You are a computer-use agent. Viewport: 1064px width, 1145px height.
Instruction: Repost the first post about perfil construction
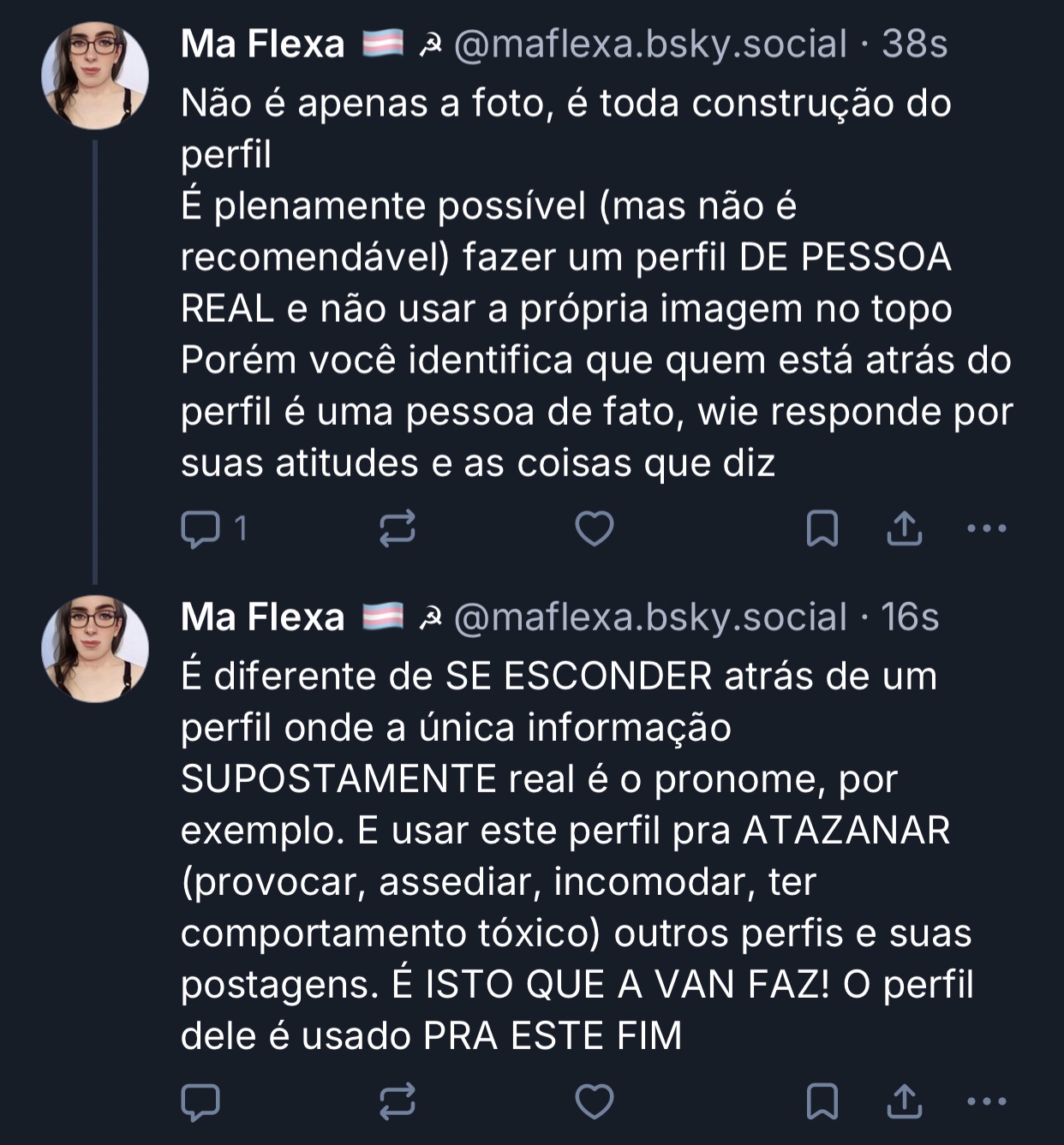[398, 528]
